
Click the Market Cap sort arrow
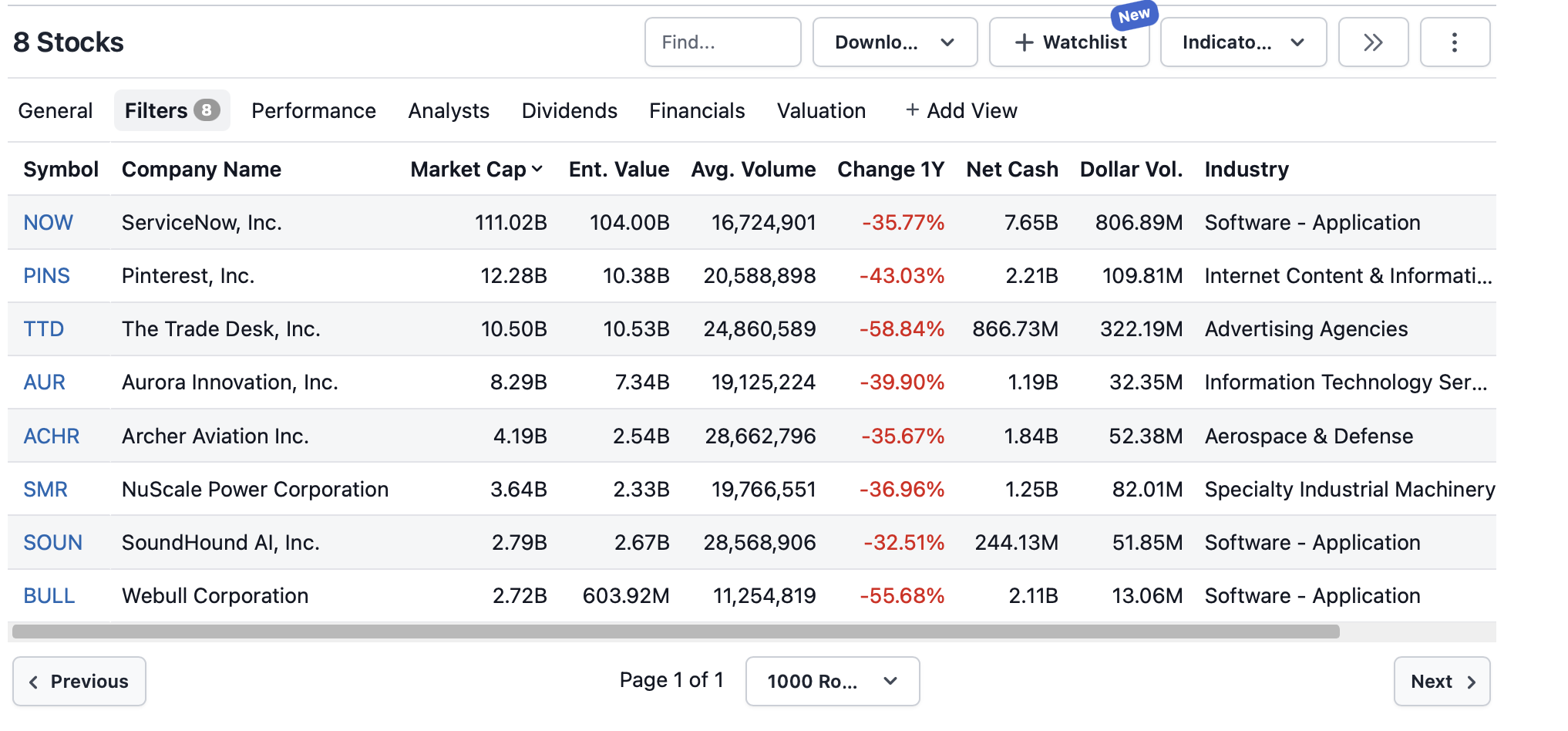(x=537, y=169)
